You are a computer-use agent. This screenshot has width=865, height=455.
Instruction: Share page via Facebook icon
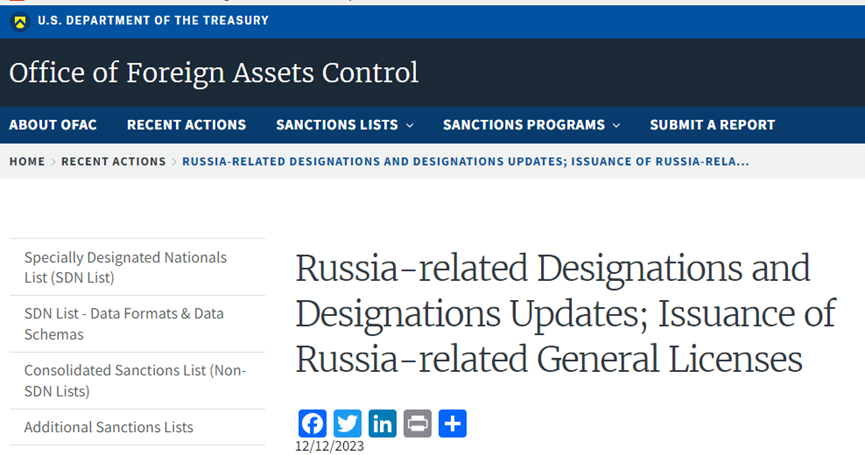pos(312,424)
